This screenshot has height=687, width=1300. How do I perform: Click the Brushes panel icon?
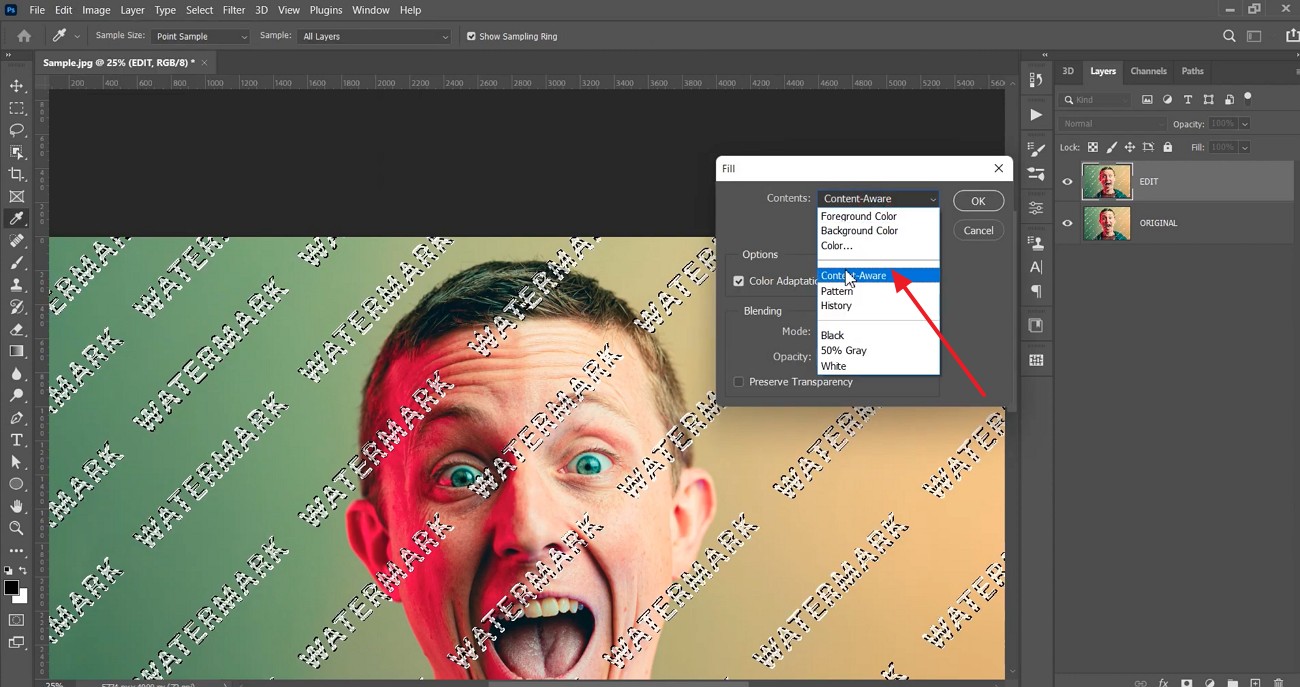pyautogui.click(x=1037, y=147)
